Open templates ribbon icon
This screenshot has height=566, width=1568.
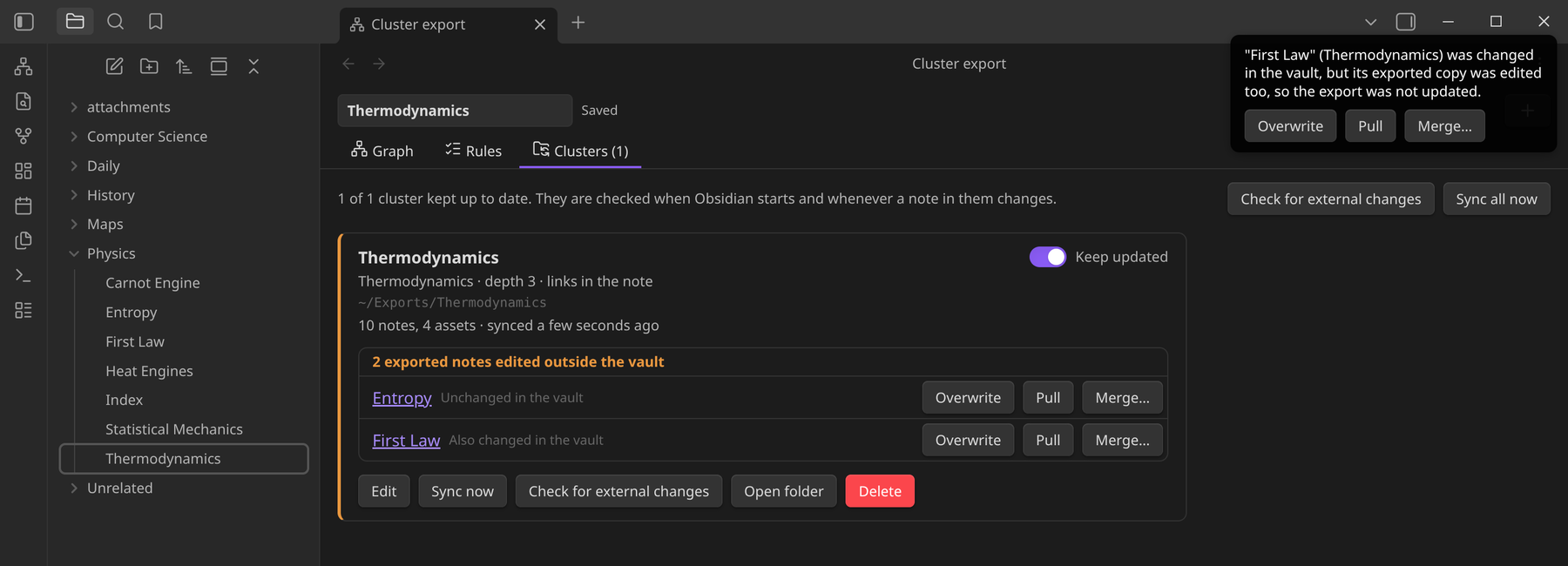point(24,240)
